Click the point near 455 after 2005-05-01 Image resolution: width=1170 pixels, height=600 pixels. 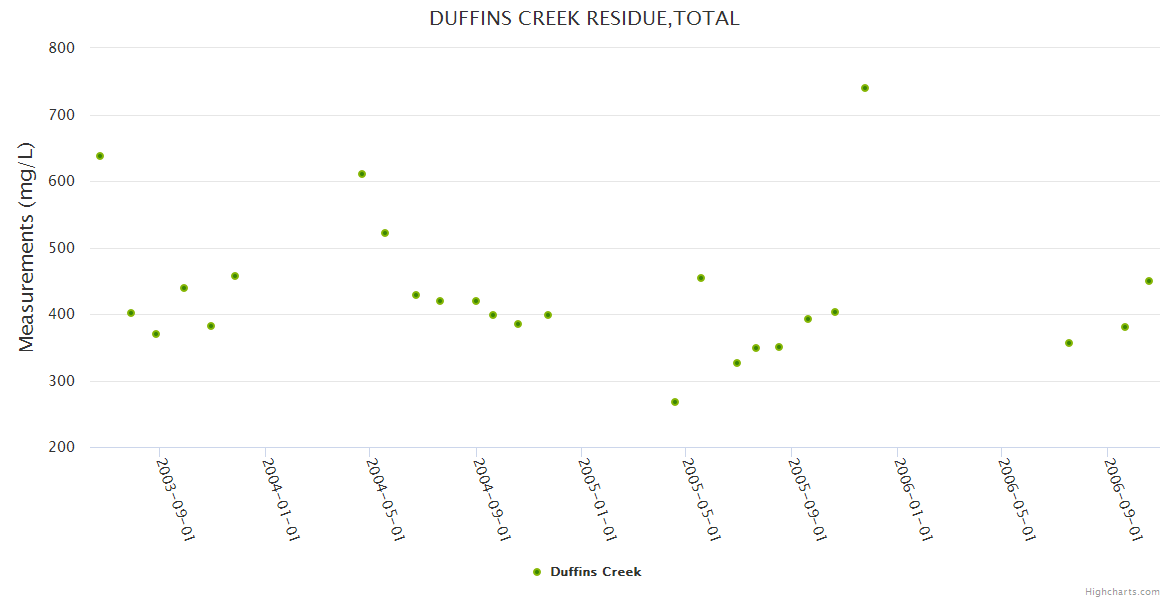click(701, 278)
